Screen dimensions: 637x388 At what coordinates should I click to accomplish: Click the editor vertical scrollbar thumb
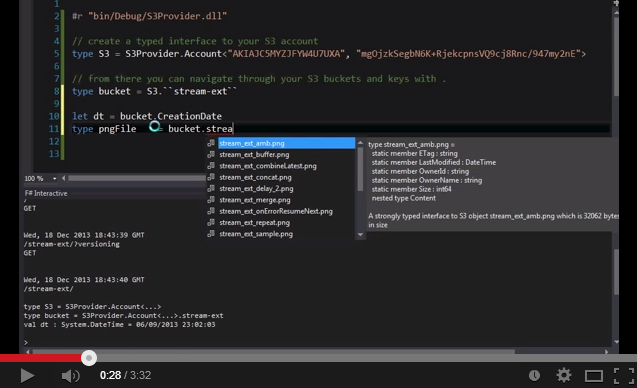pos(616,57)
